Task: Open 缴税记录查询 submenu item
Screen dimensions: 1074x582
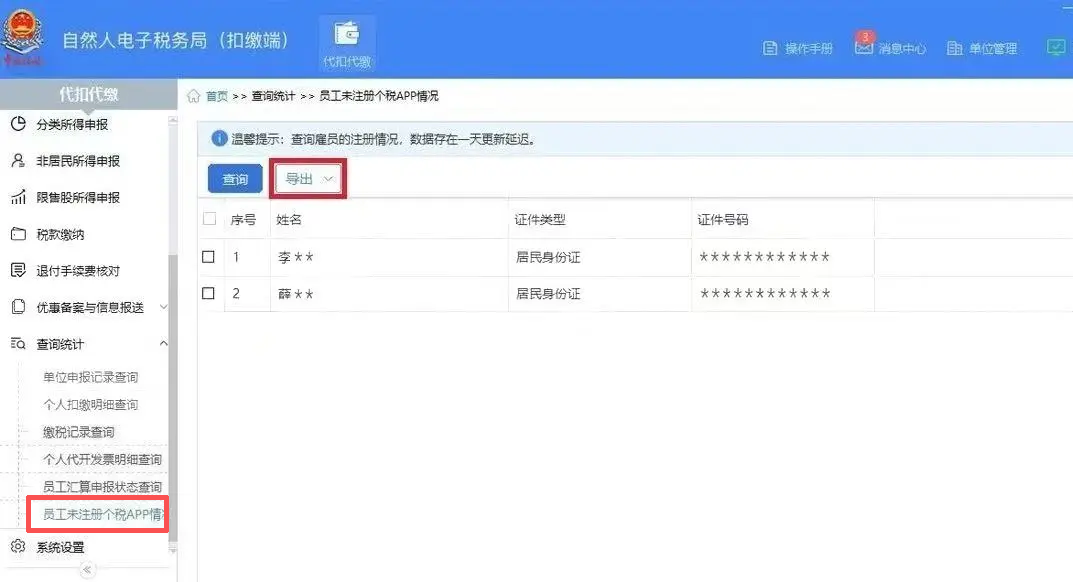Action: pos(78,432)
